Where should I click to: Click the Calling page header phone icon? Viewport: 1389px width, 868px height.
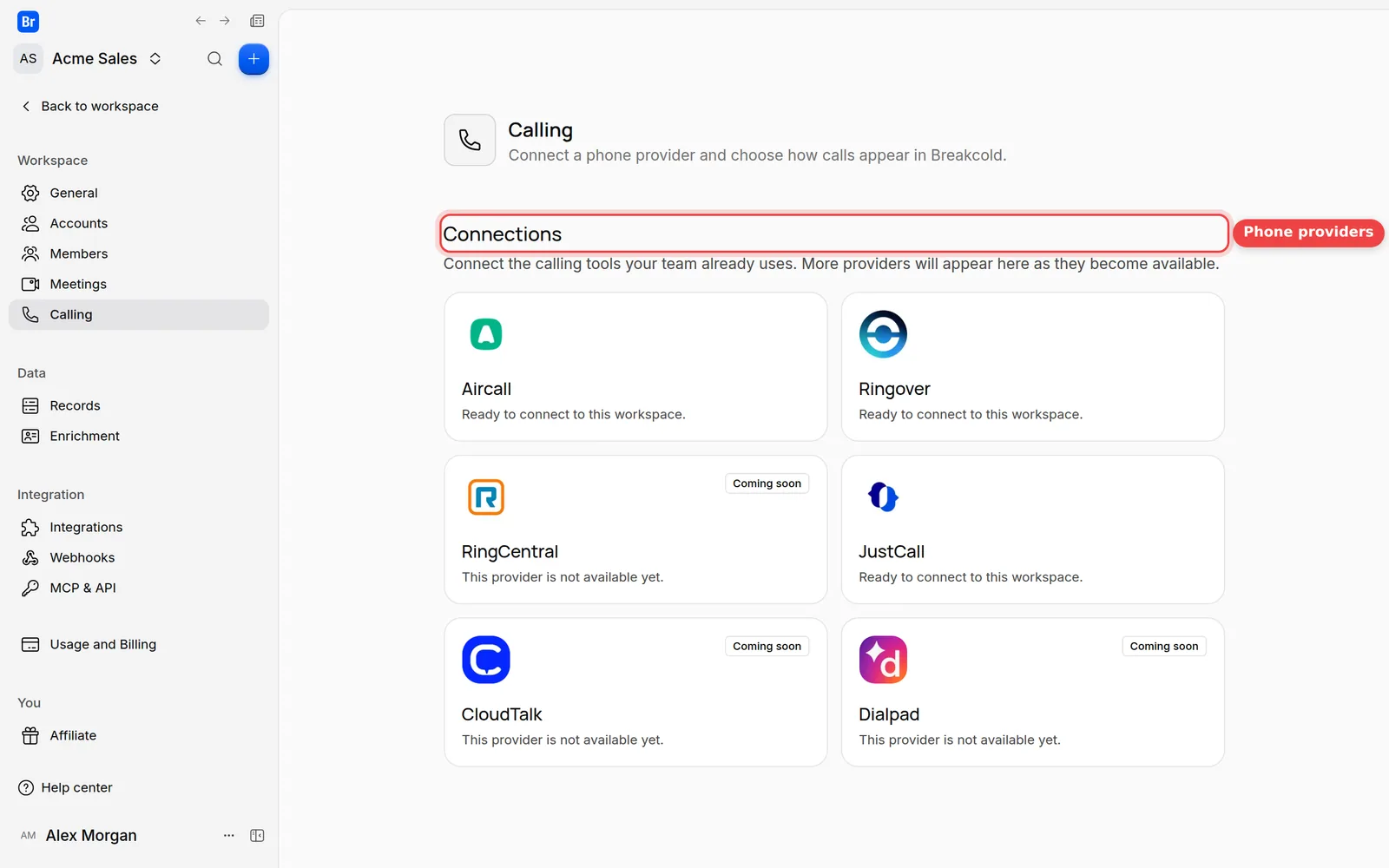470,140
